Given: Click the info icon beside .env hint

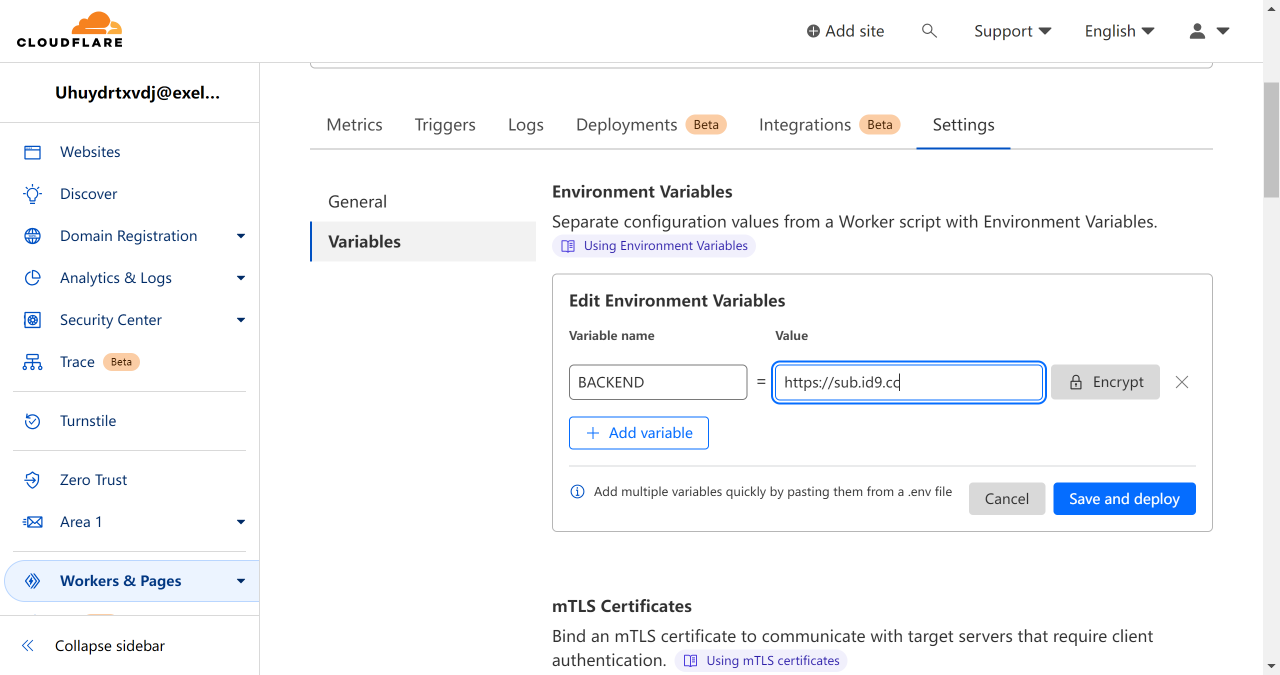Looking at the screenshot, I should pos(577,492).
